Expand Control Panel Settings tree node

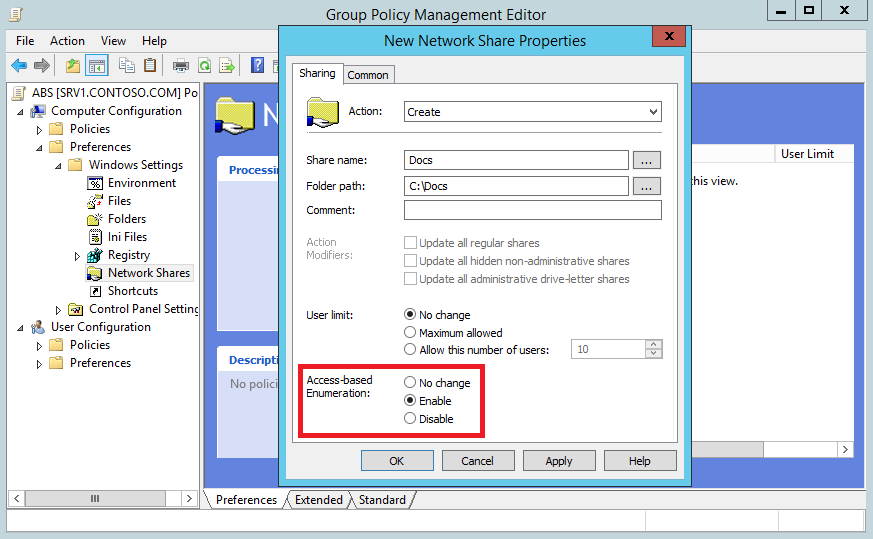(58, 310)
